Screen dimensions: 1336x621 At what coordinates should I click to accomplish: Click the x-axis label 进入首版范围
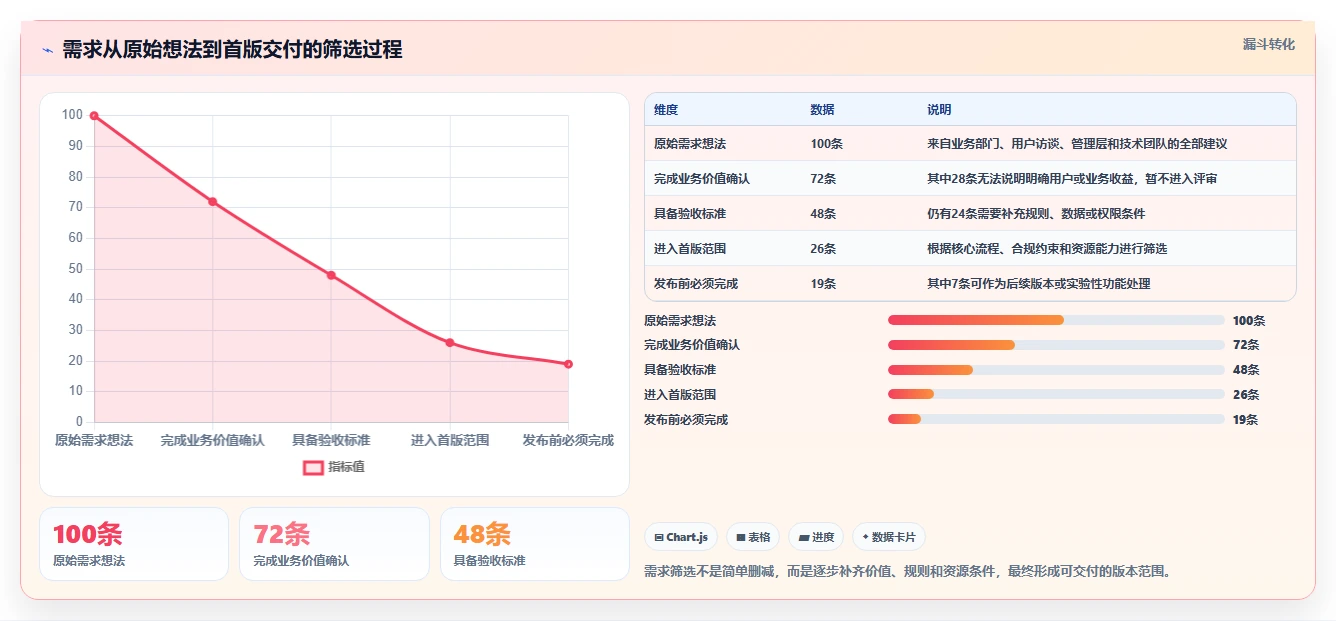tap(450, 440)
